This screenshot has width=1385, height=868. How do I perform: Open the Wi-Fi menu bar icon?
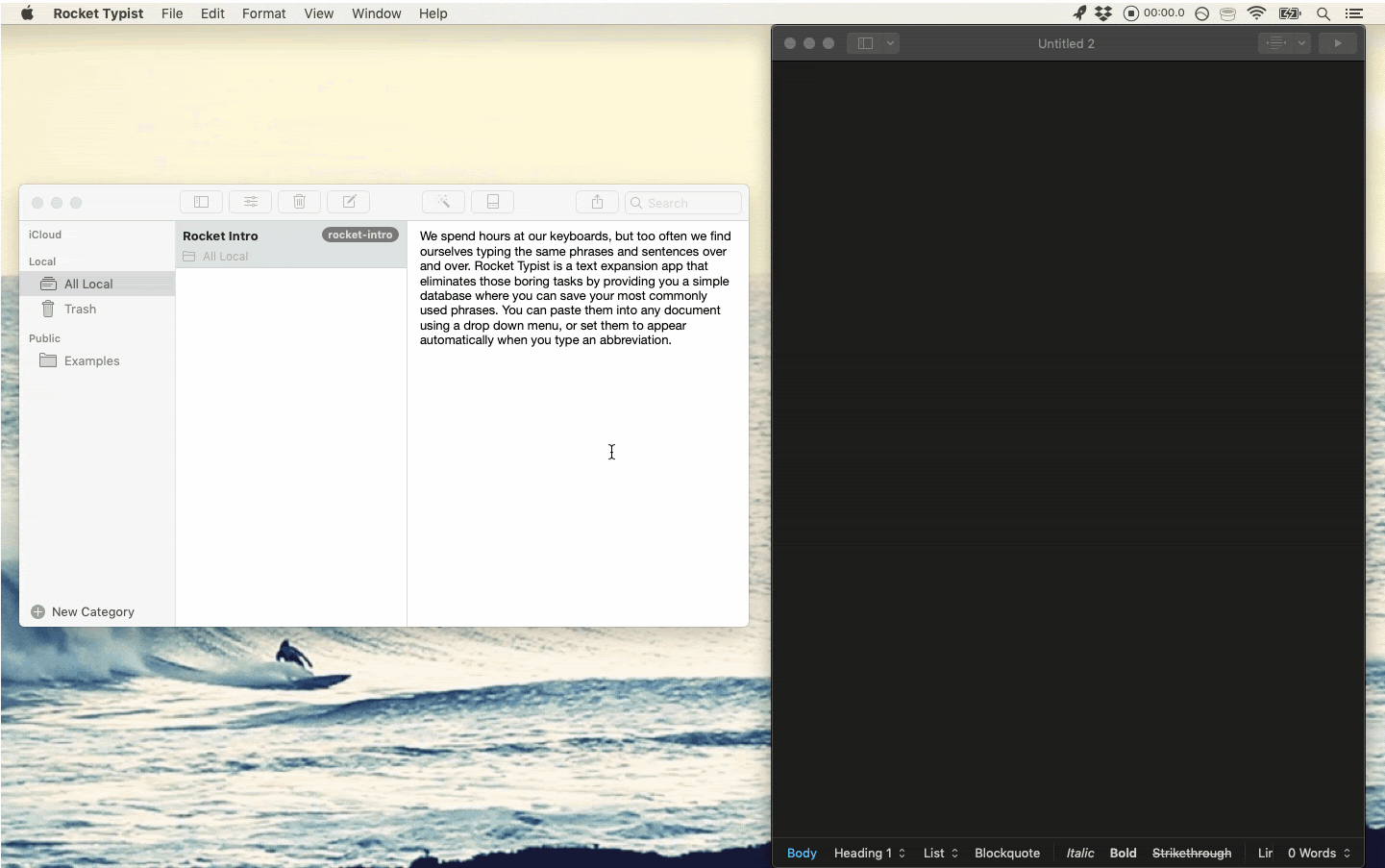pos(1256,13)
